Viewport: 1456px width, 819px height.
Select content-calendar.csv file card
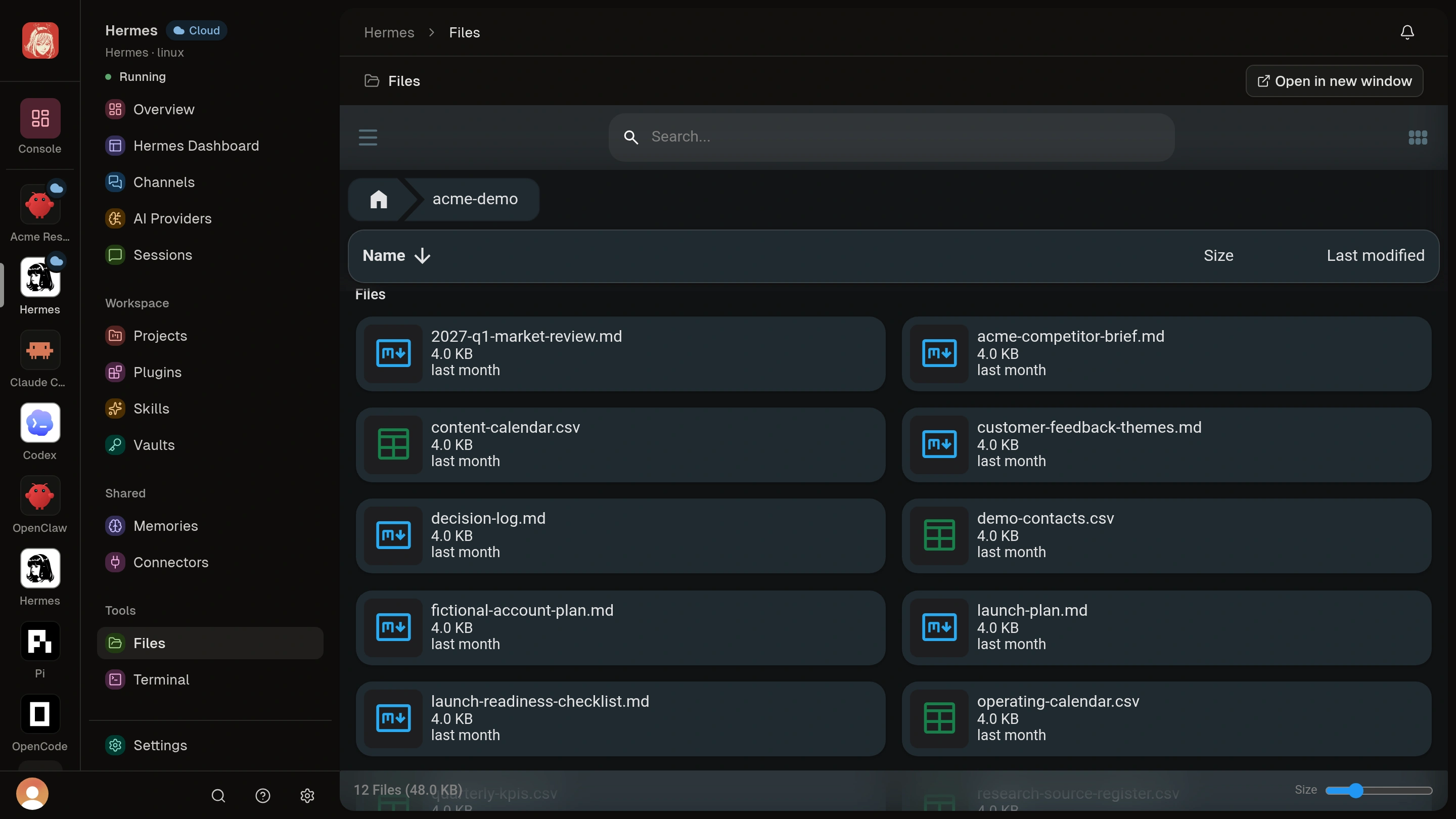coord(620,444)
